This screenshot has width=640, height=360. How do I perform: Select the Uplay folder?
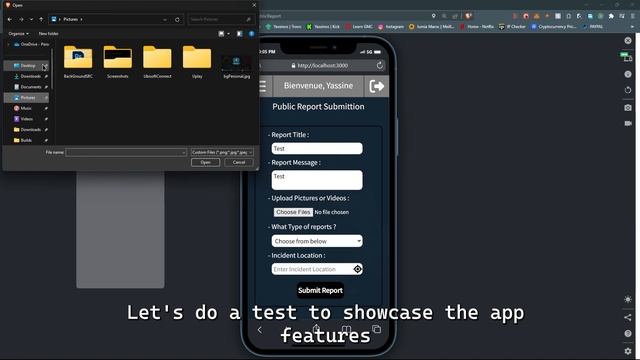(x=197, y=62)
